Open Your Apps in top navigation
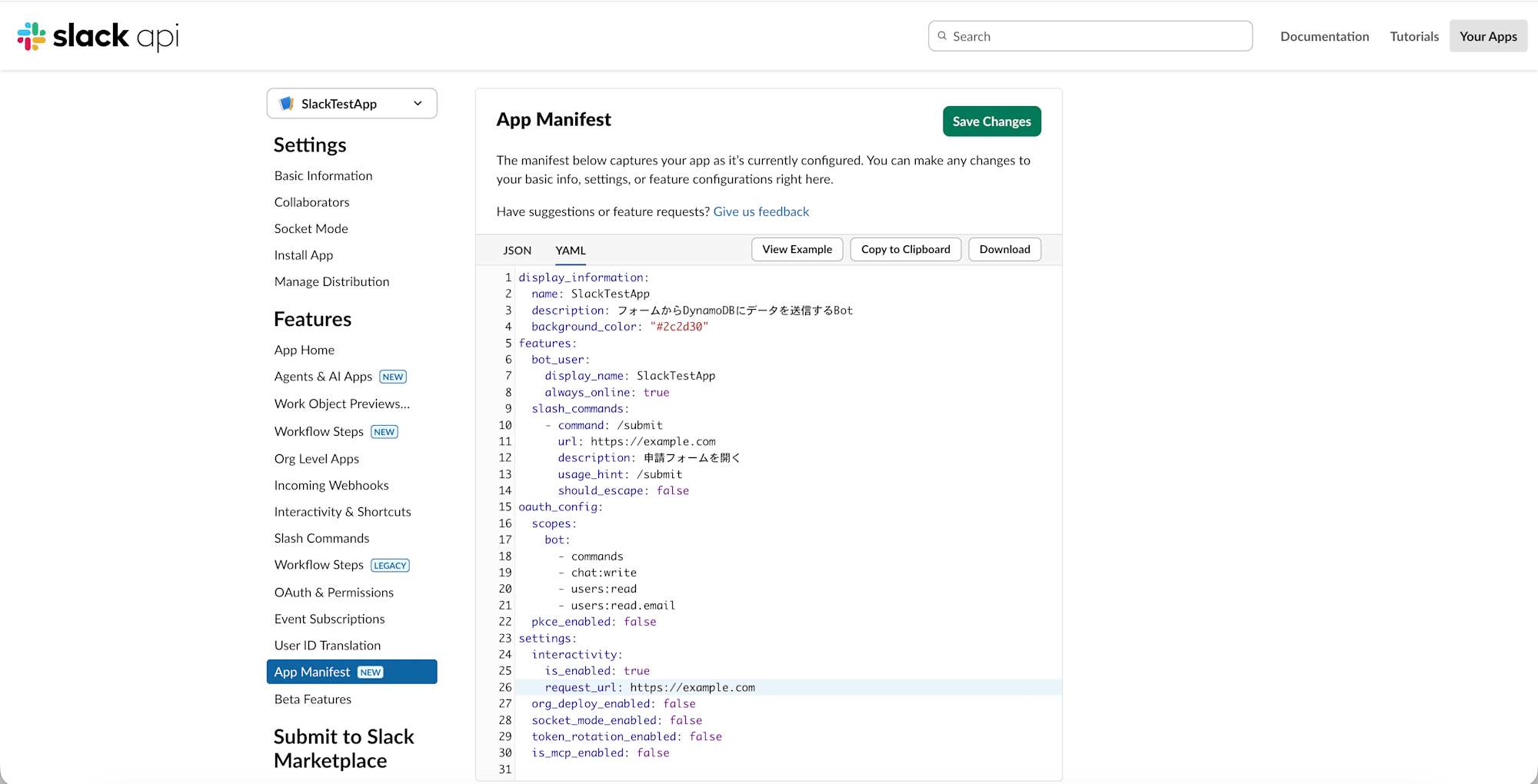1538x784 pixels. coord(1487,36)
